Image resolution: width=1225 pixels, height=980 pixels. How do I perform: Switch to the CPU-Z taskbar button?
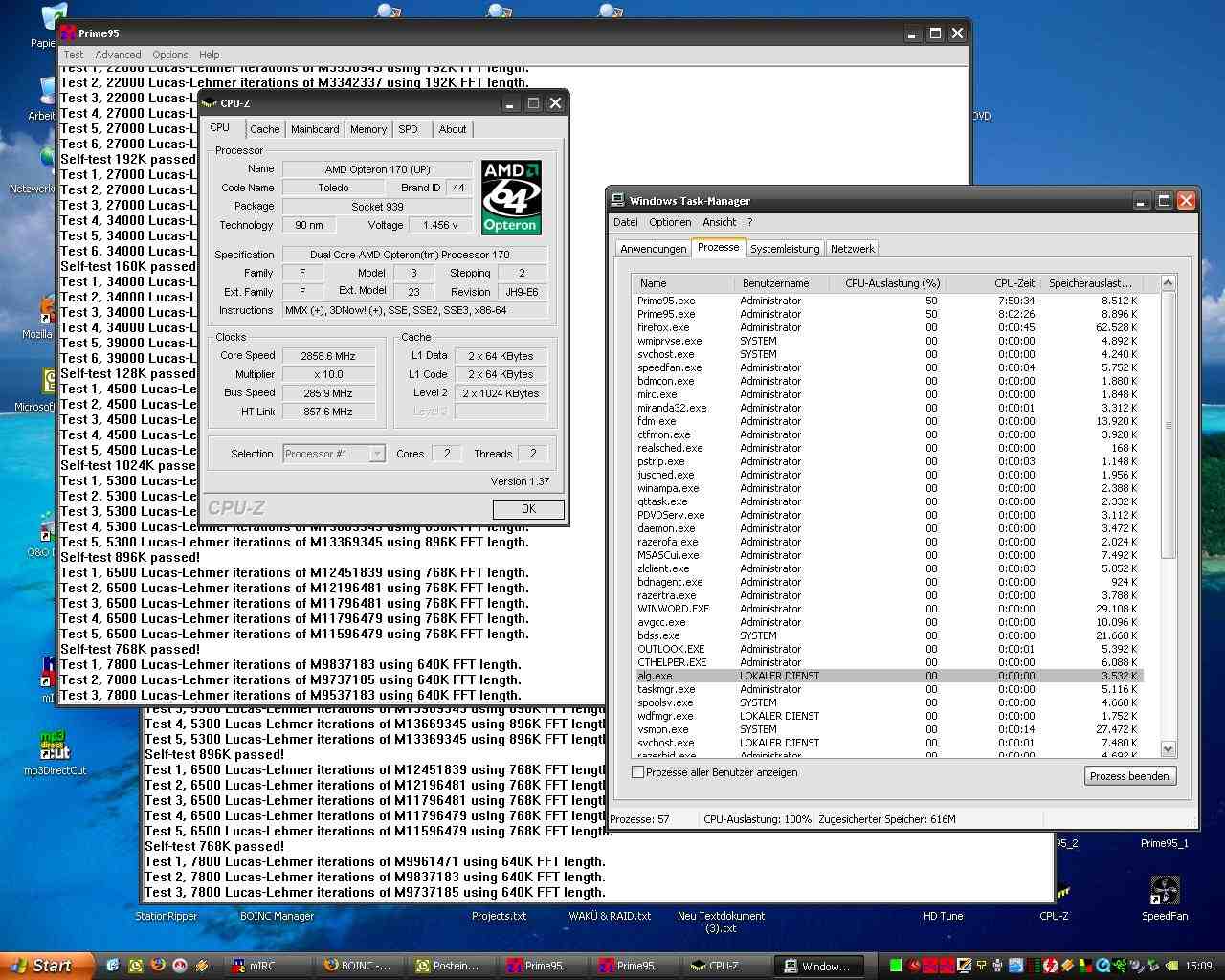coord(724,966)
